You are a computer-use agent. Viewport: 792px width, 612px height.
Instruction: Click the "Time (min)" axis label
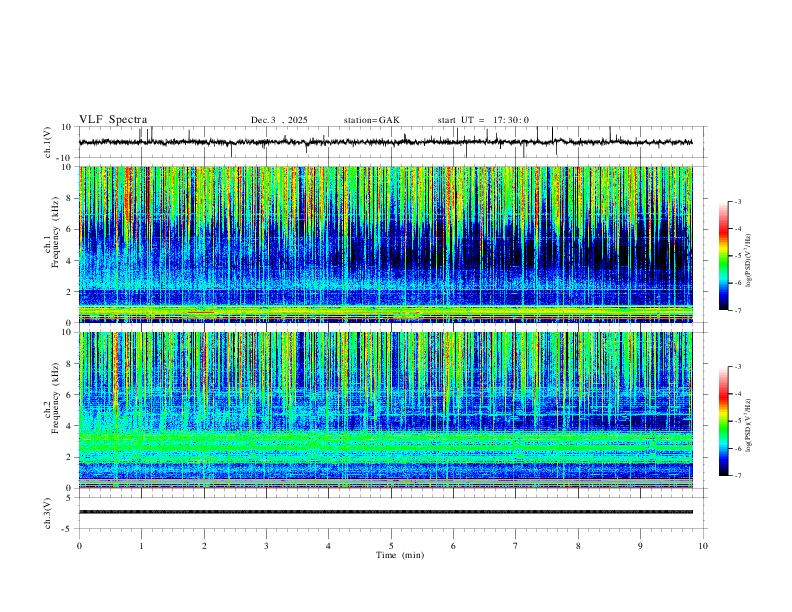pos(400,555)
